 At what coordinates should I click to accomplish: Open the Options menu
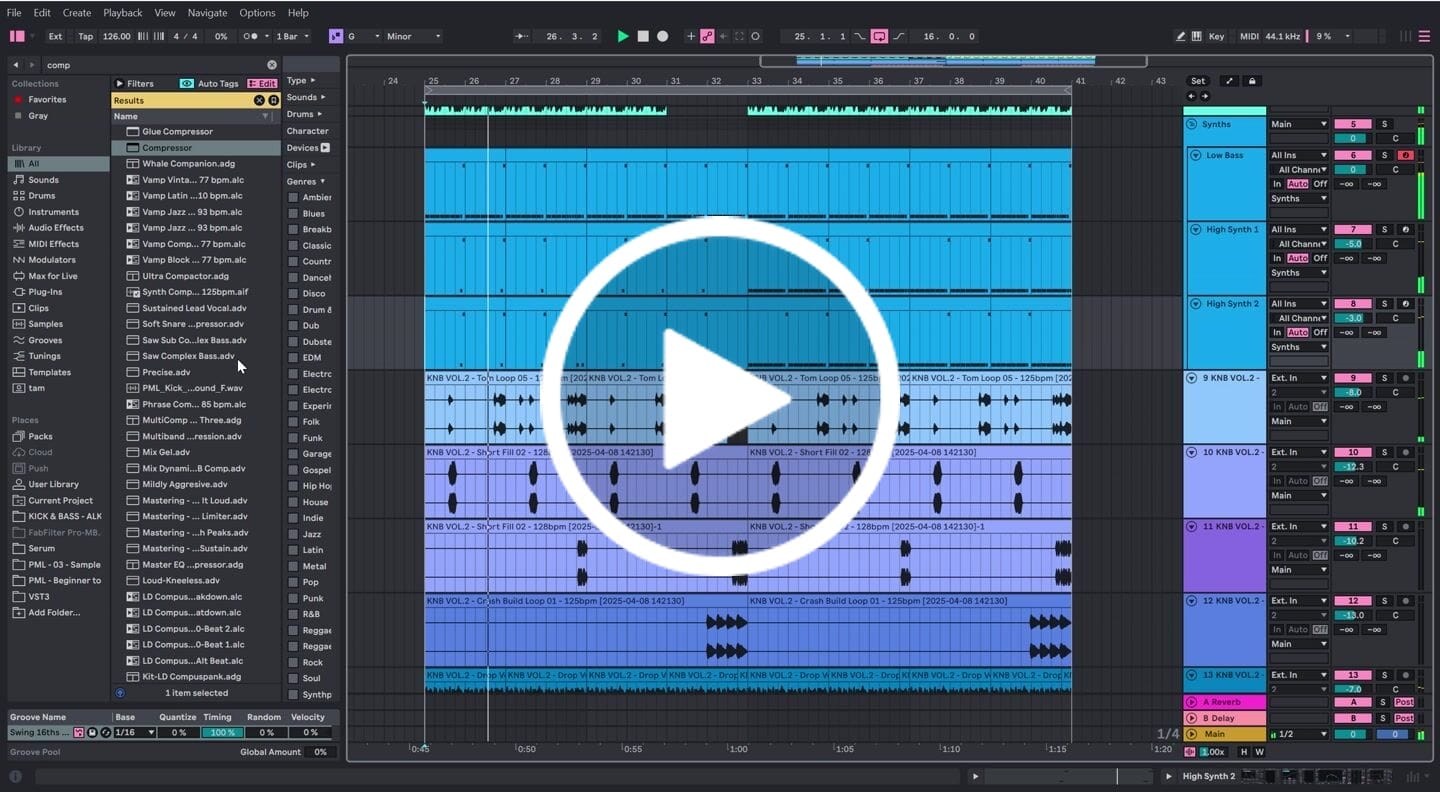(x=257, y=13)
